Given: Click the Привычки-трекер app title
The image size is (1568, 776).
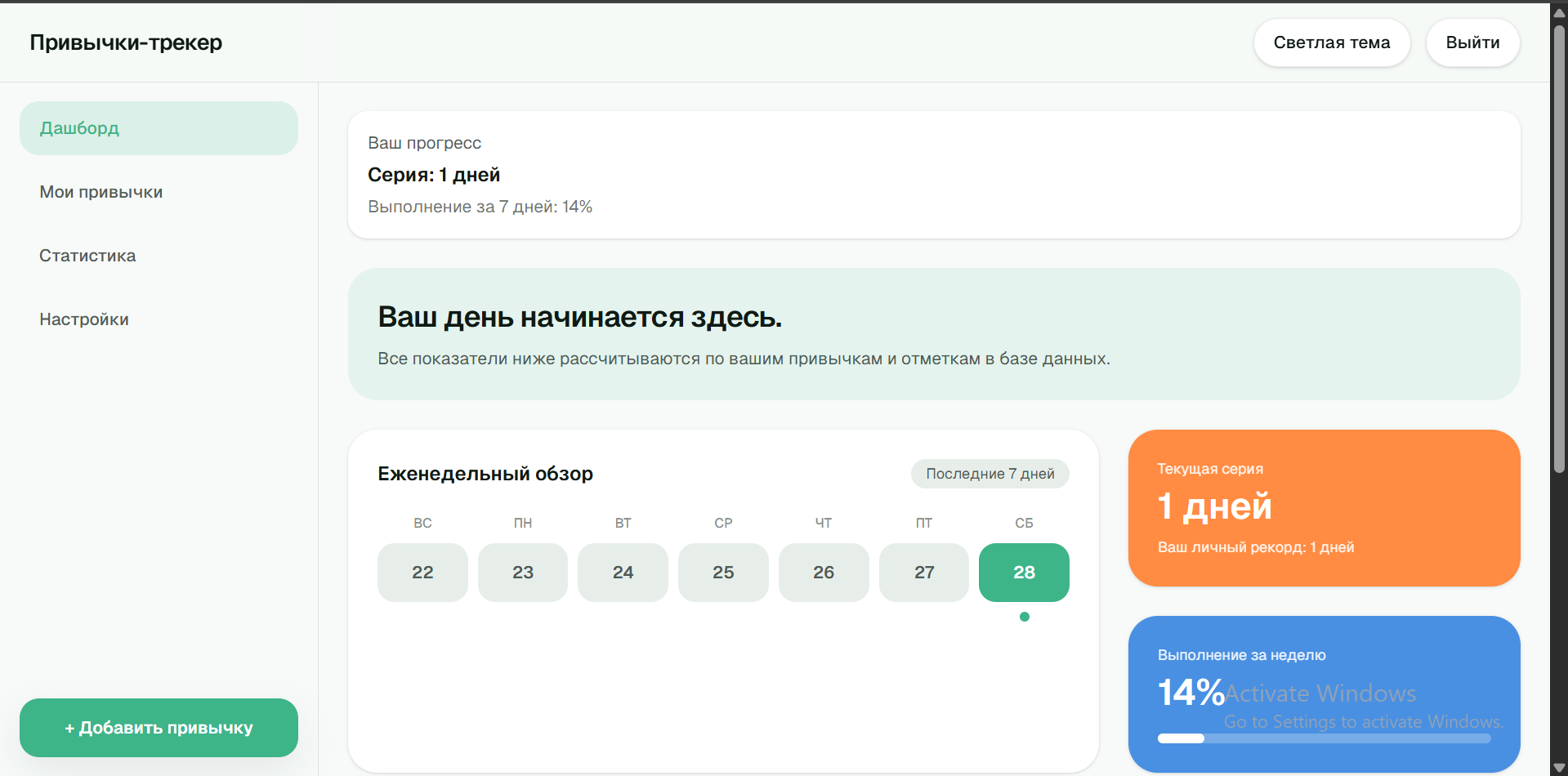Looking at the screenshot, I should (126, 42).
